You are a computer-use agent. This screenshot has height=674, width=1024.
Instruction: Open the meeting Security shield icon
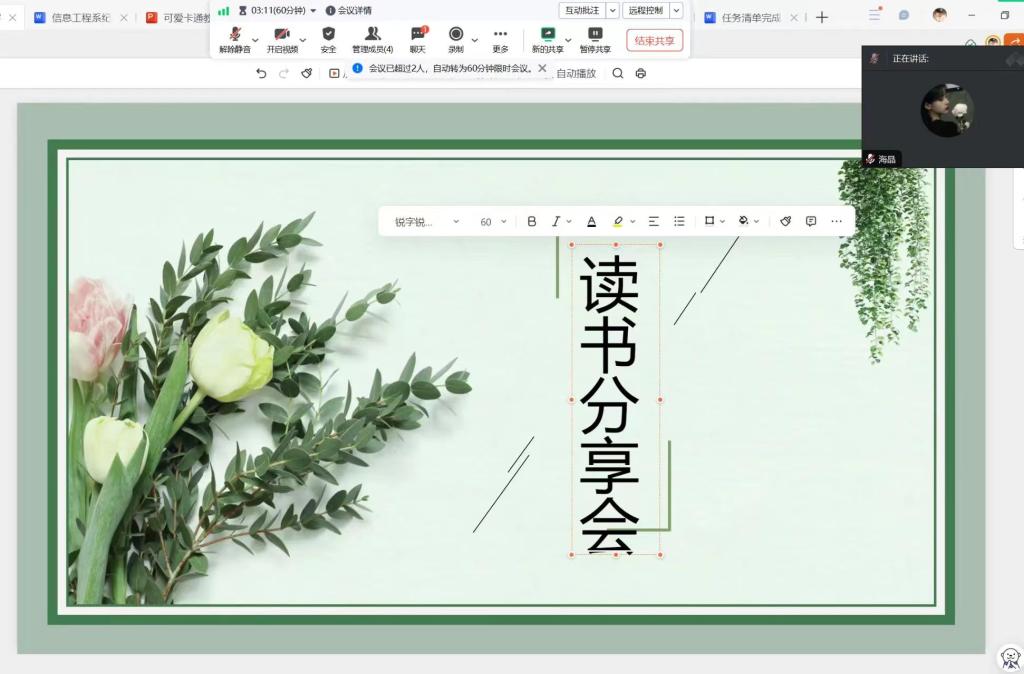[328, 39]
